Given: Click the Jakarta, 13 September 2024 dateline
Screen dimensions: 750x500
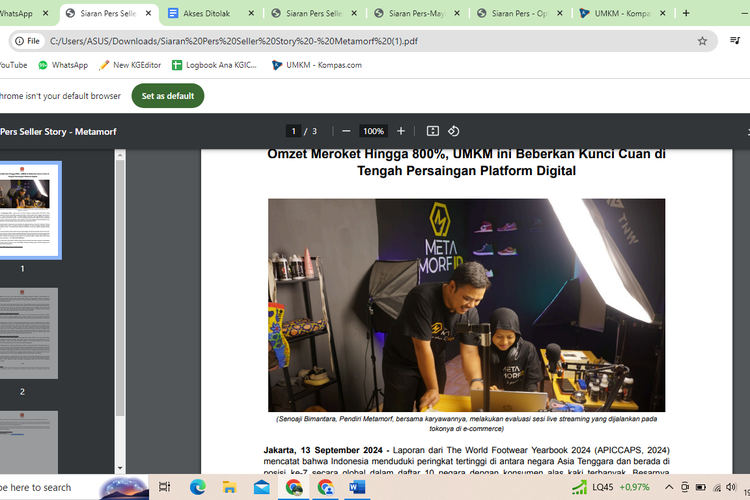Looking at the screenshot, I should click(x=323, y=450).
